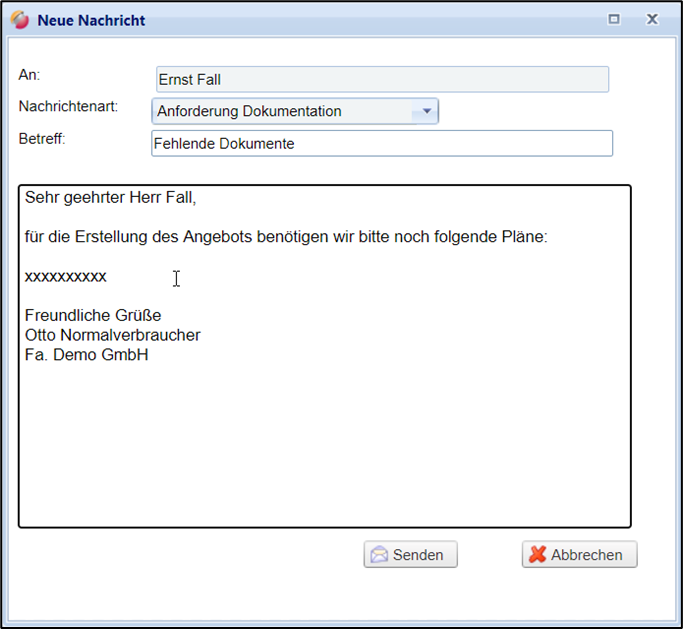Send the message with Senden
Image resolution: width=683 pixels, height=629 pixels.
(410, 555)
